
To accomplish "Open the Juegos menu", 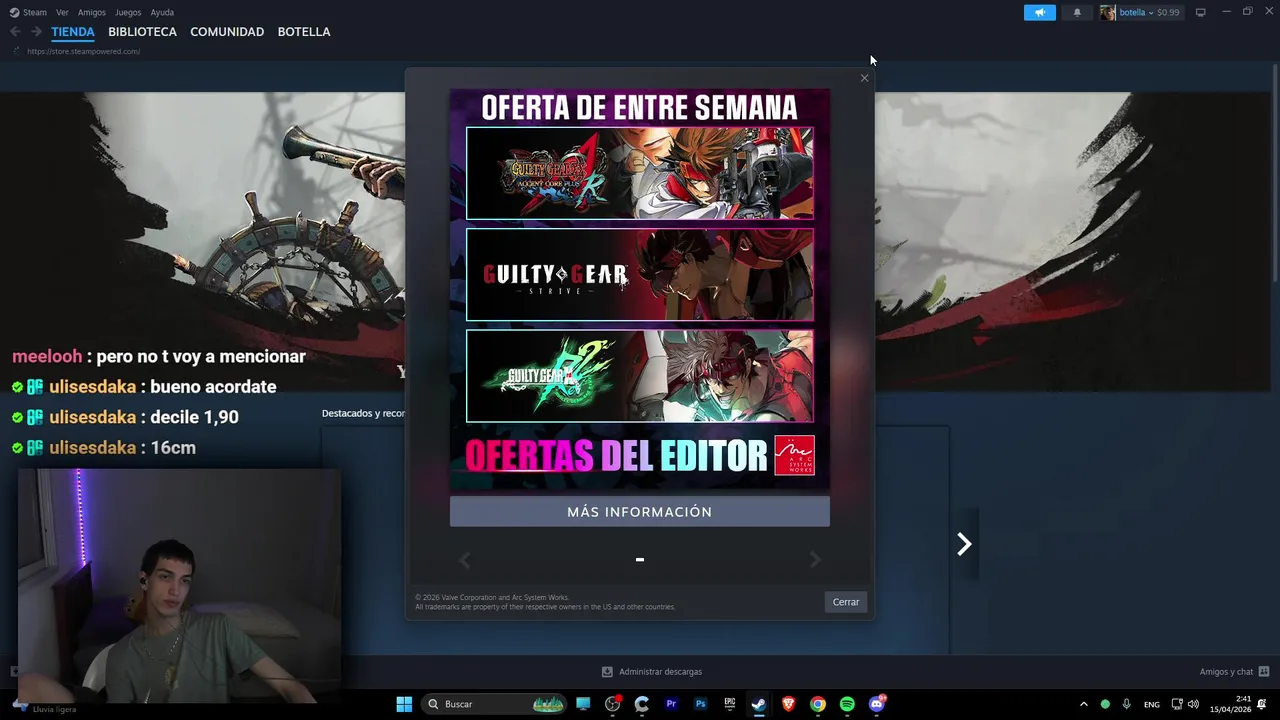I will click(x=128, y=12).
